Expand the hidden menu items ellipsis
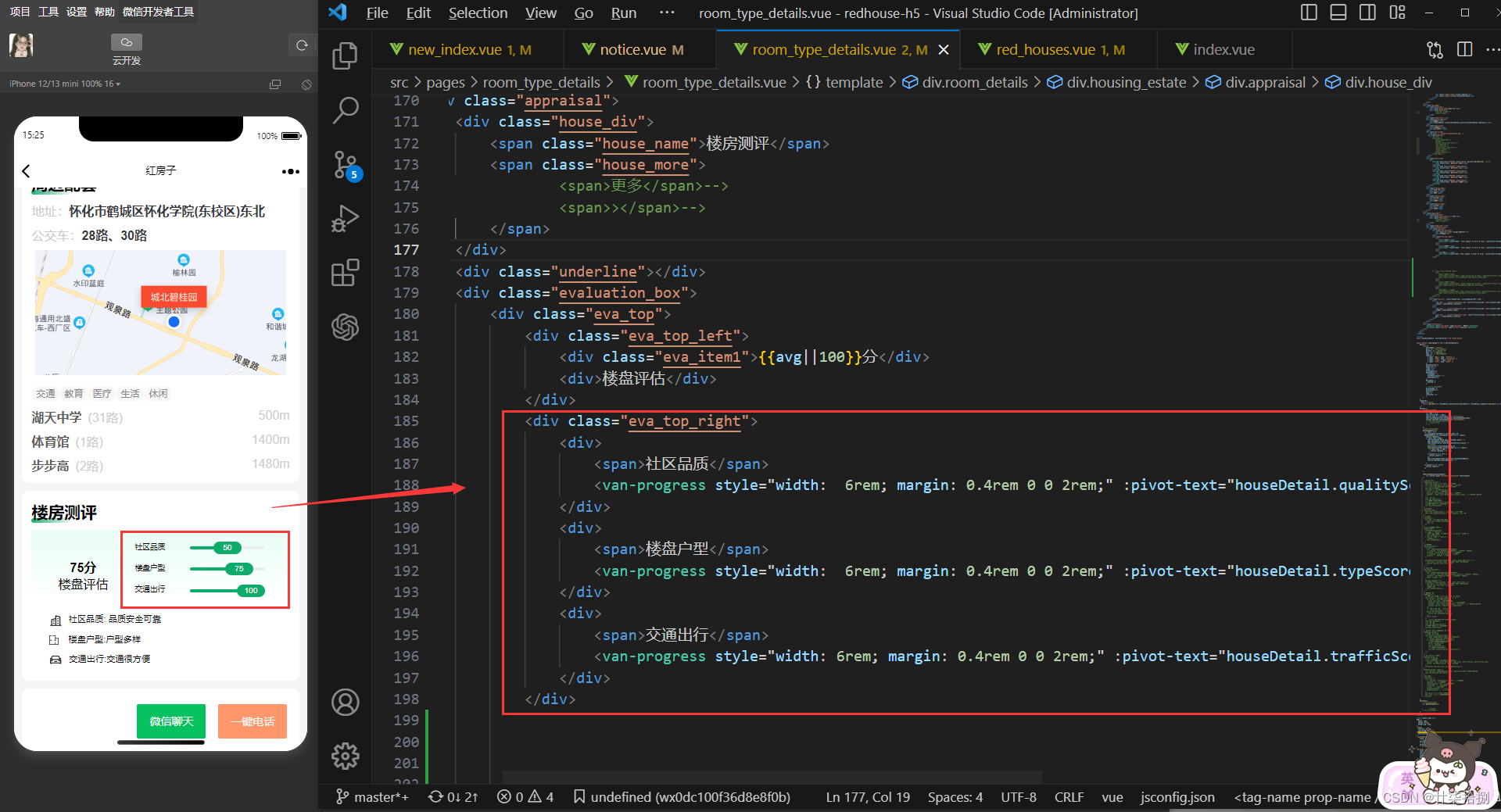This screenshot has width=1501, height=812. (666, 13)
